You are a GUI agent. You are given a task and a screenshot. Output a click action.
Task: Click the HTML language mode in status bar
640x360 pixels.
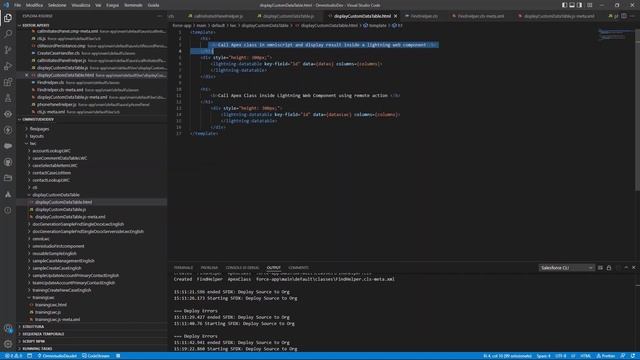click(x=585, y=356)
